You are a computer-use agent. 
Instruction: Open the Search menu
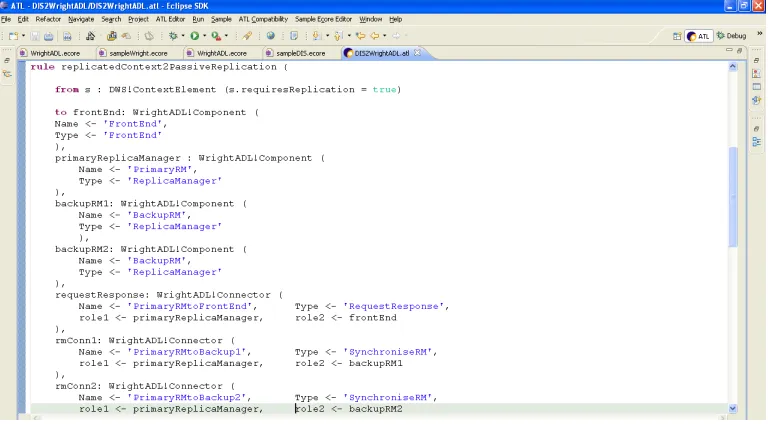click(x=111, y=19)
